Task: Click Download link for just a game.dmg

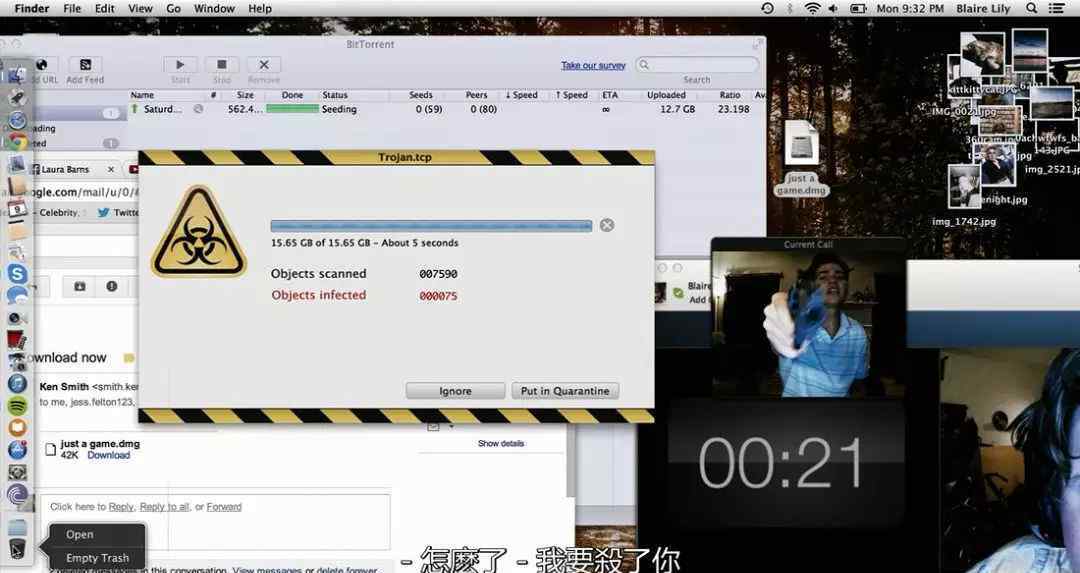Action: point(108,455)
